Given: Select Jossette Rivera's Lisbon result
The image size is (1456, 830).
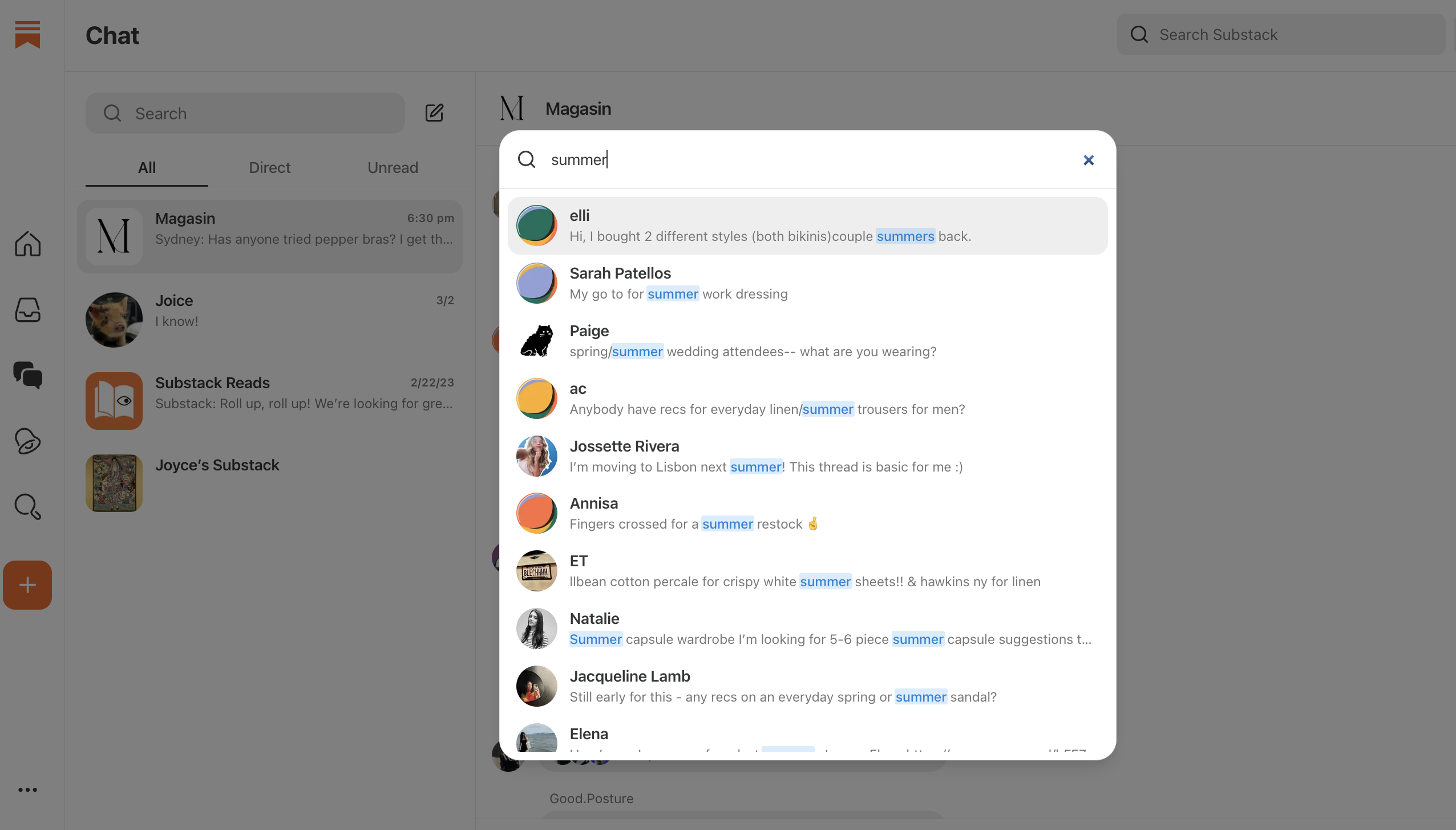Looking at the screenshot, I should click(807, 456).
